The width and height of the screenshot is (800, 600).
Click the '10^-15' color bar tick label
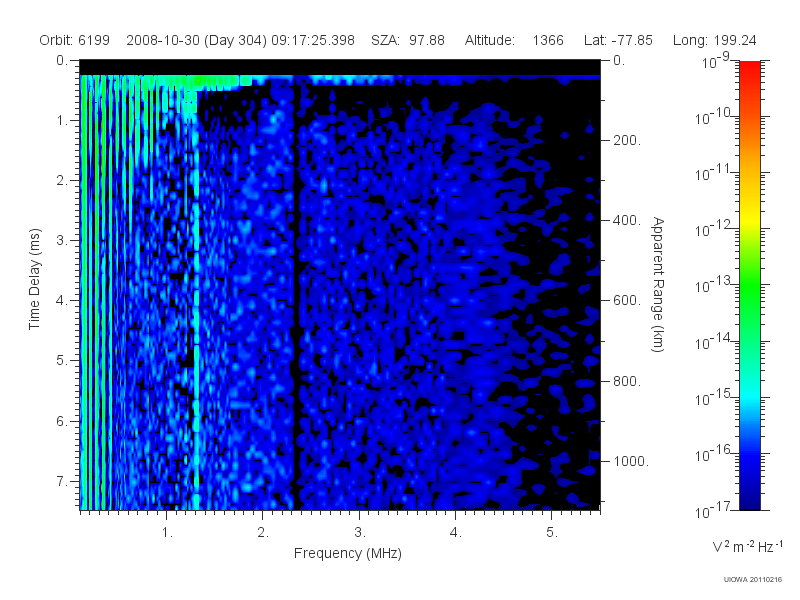click(712, 397)
